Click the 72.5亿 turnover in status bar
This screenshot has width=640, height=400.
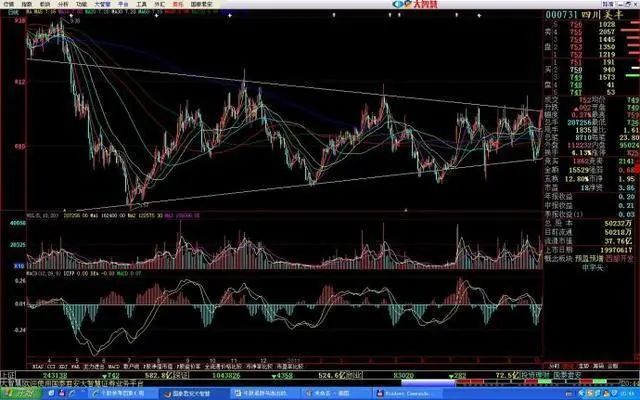[x=507, y=375]
